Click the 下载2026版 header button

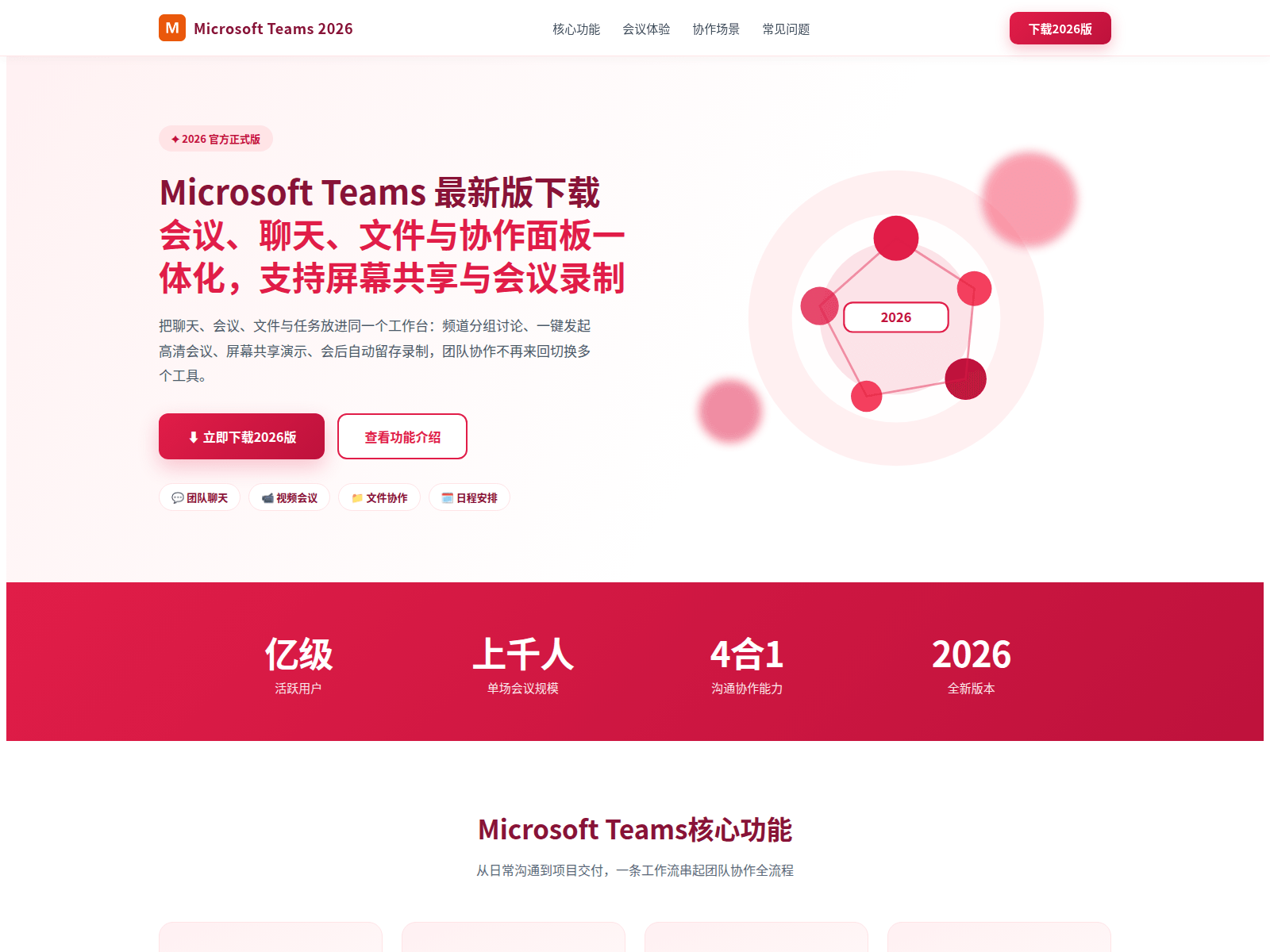[1060, 29]
